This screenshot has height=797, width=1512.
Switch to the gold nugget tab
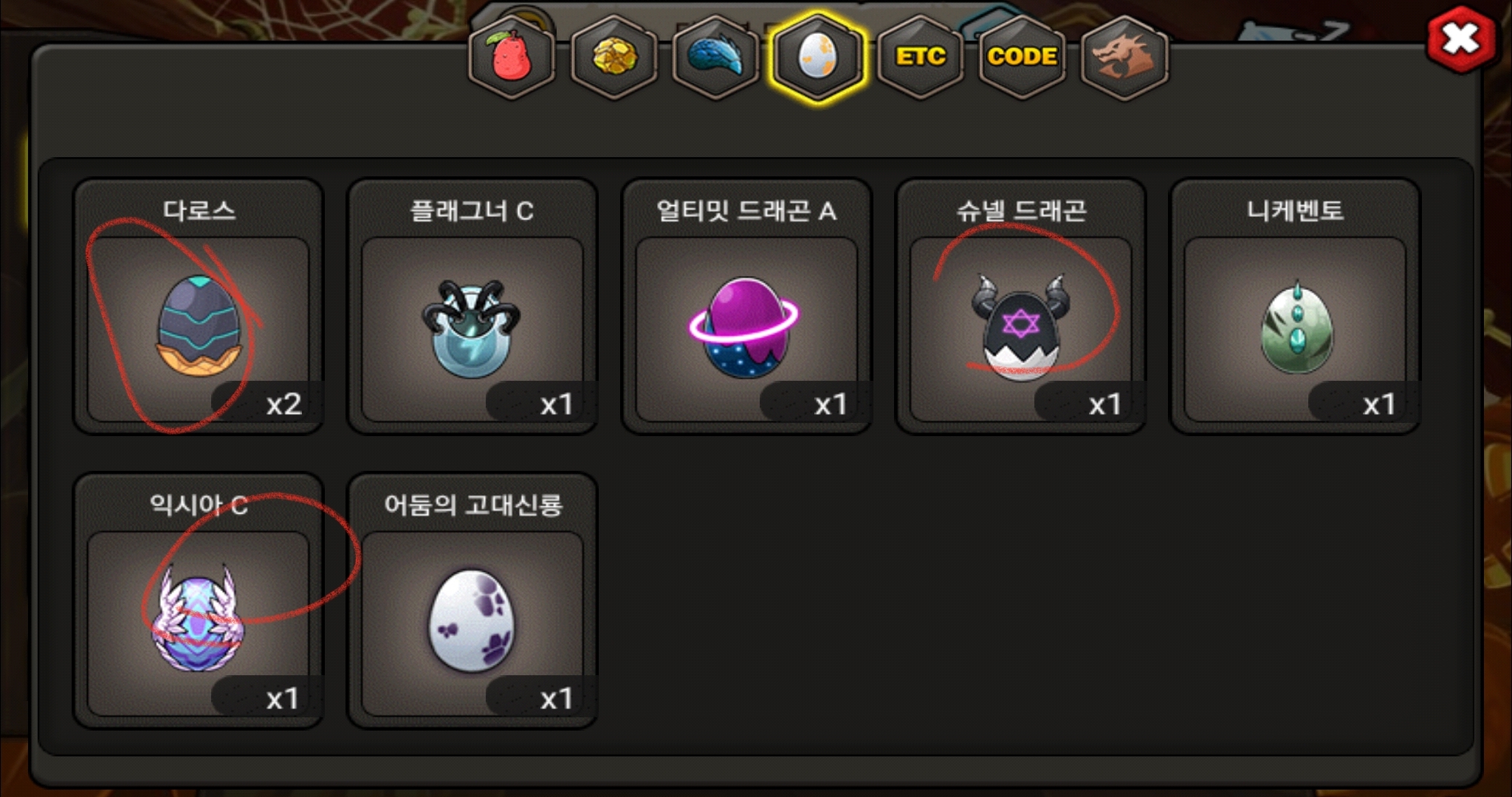[x=614, y=58]
